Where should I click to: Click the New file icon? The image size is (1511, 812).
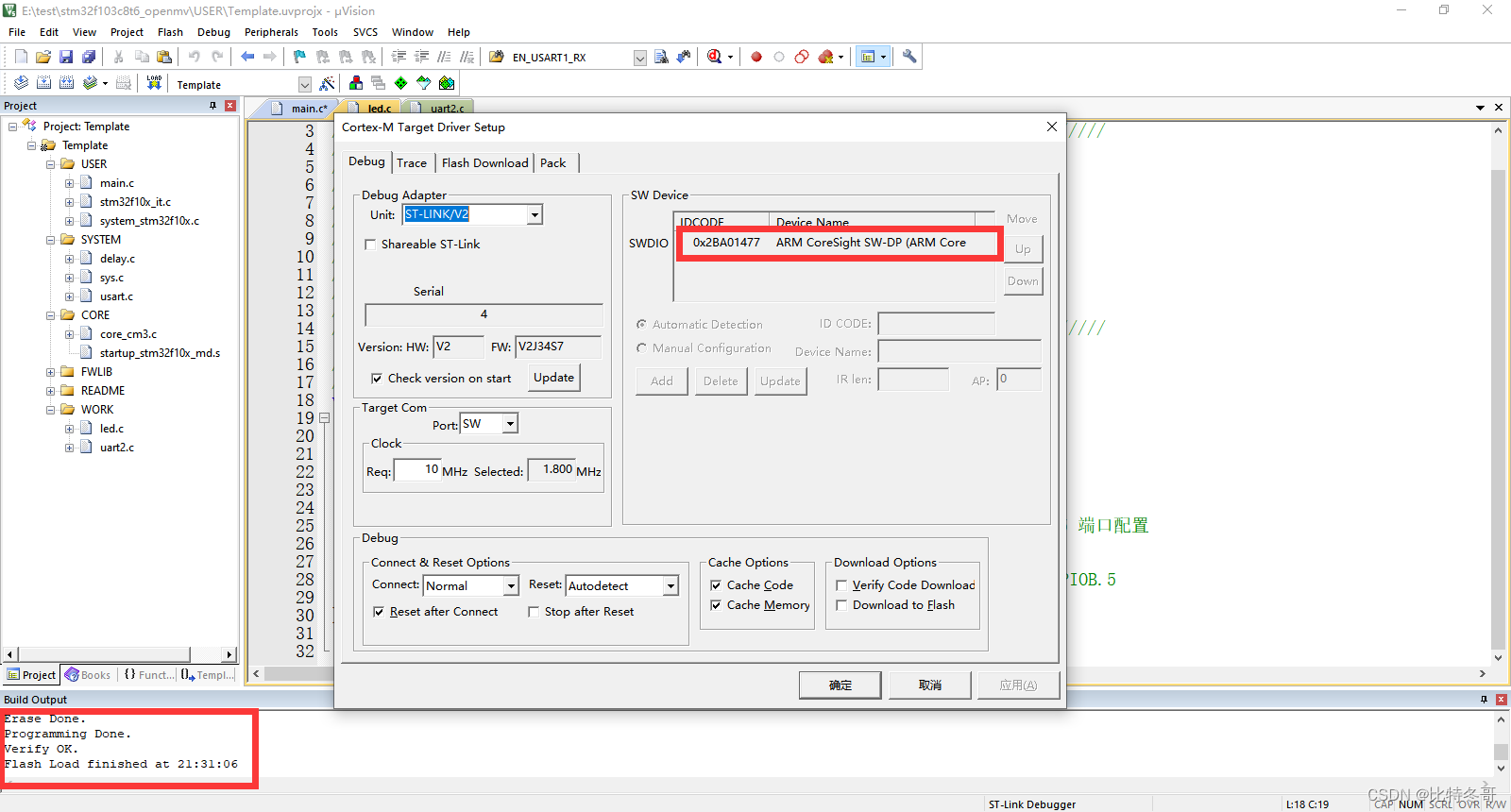pos(21,57)
